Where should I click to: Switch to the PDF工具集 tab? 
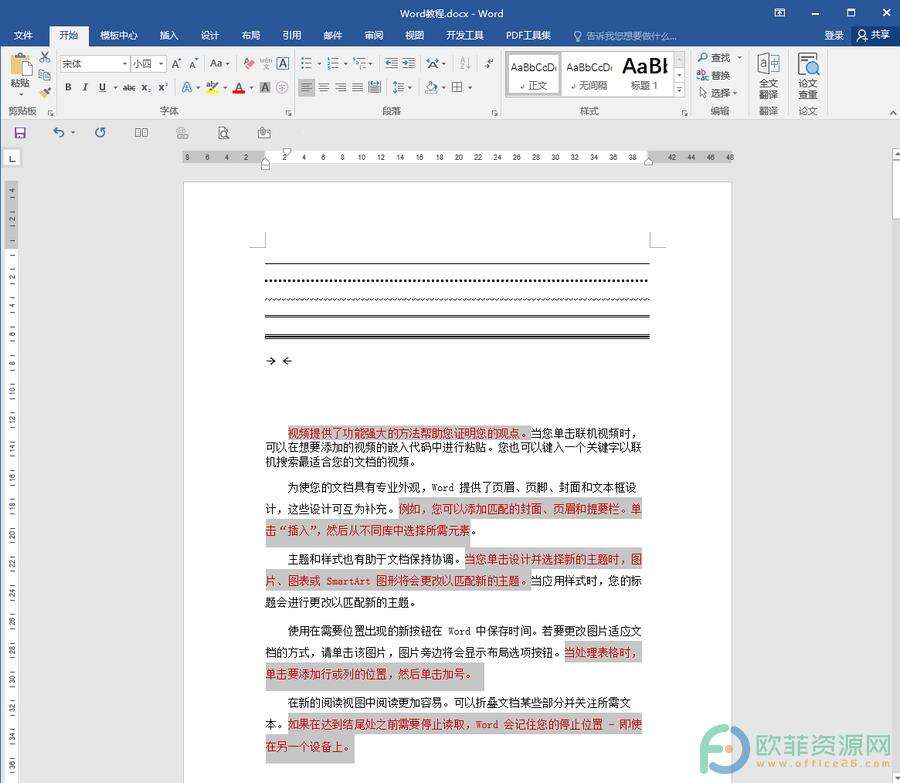[x=528, y=36]
